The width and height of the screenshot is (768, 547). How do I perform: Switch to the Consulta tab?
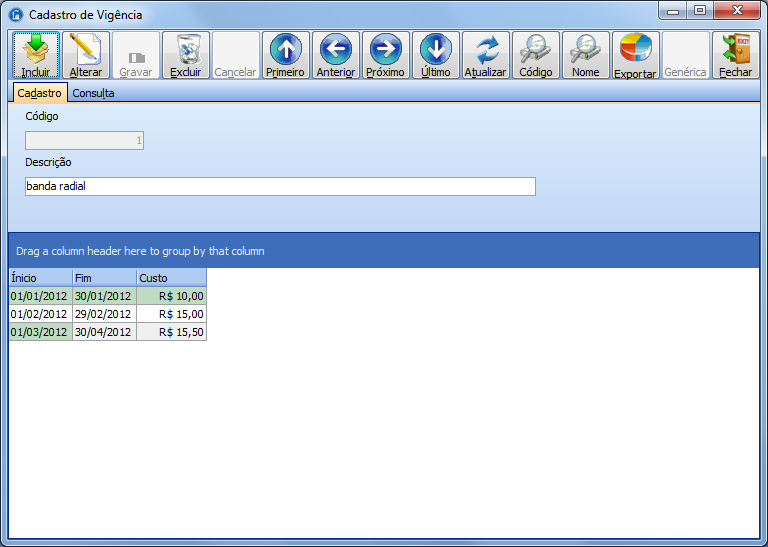coord(93,93)
